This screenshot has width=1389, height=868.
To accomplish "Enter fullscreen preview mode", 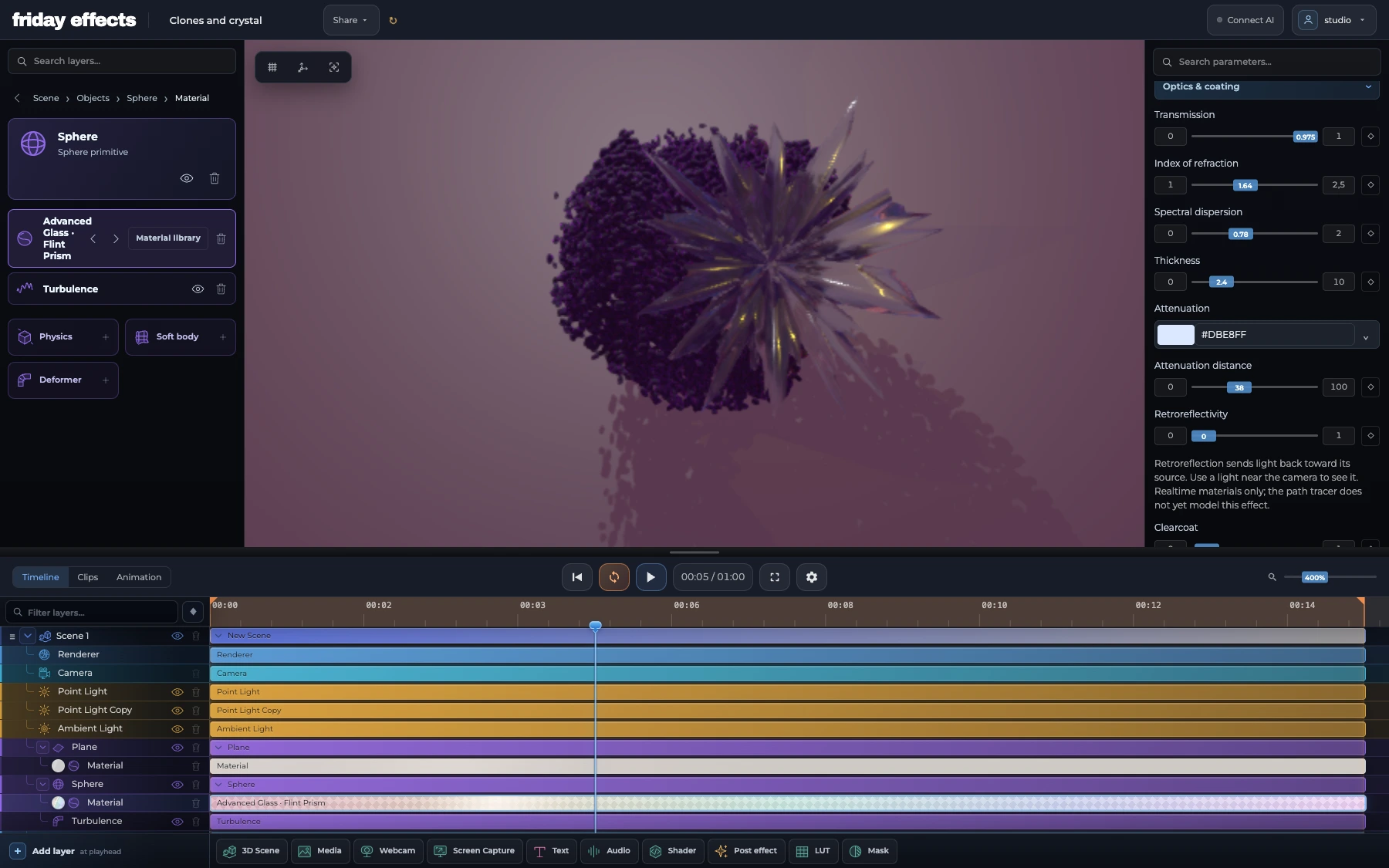I will 775,577.
